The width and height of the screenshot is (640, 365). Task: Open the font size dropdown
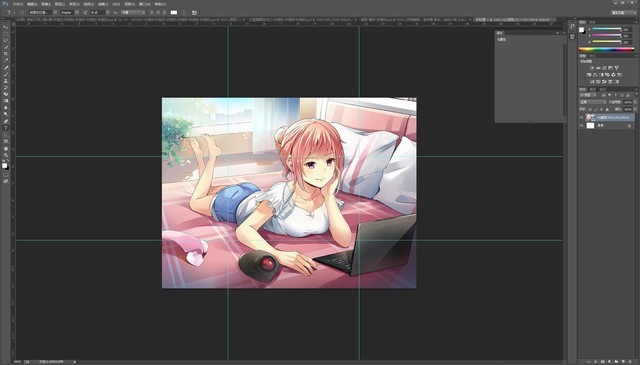pos(108,13)
